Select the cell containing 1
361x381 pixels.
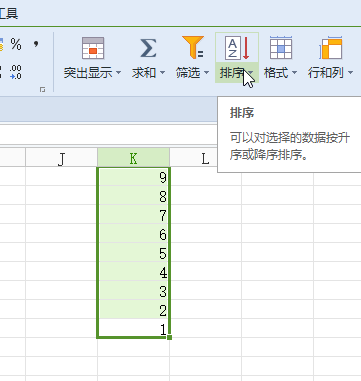133,328
